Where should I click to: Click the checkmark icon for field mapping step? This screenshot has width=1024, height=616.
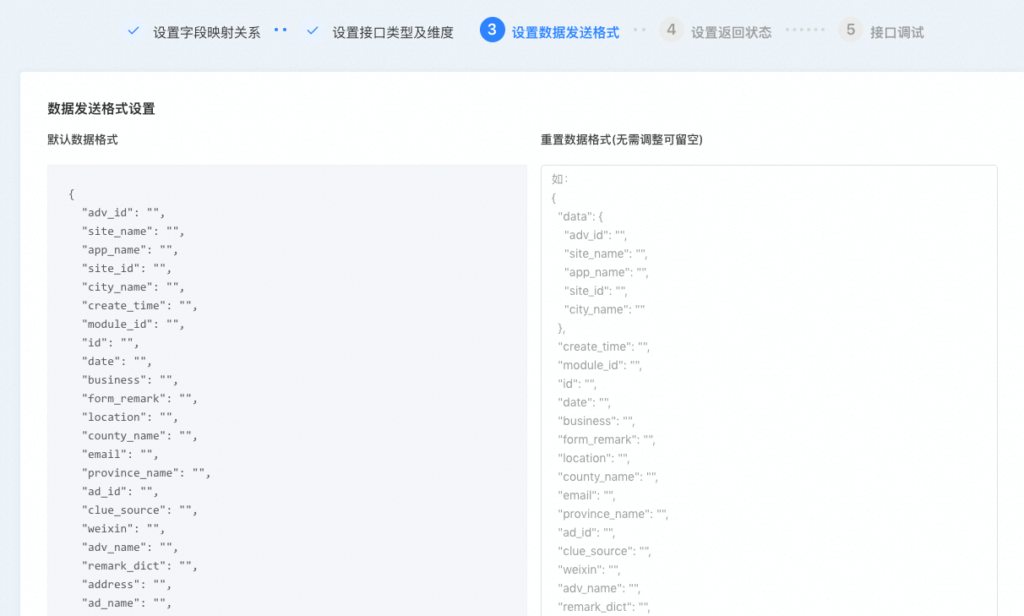click(x=133, y=31)
